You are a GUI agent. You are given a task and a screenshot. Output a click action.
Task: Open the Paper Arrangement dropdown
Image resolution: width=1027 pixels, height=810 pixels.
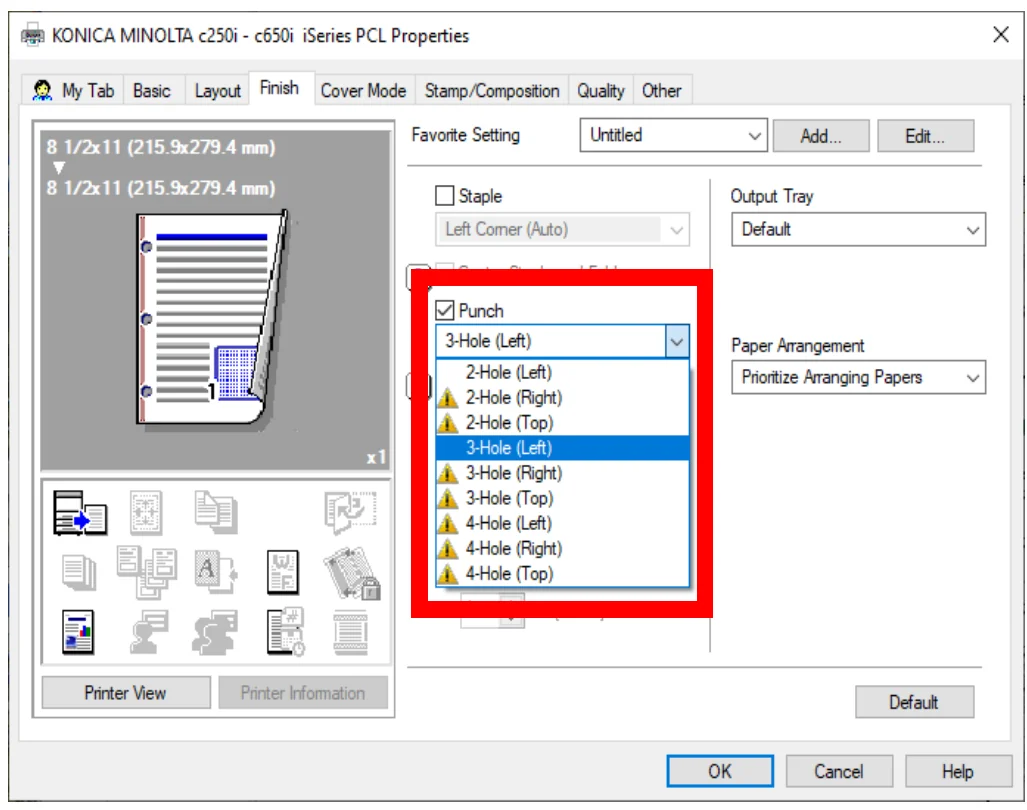click(x=858, y=377)
